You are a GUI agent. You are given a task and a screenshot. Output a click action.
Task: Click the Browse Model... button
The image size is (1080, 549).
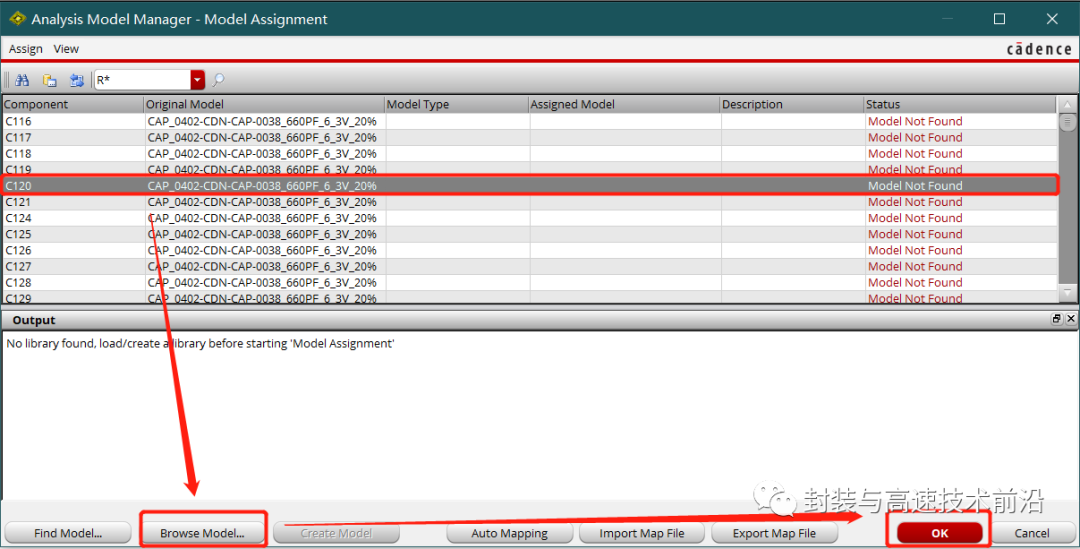pos(202,533)
